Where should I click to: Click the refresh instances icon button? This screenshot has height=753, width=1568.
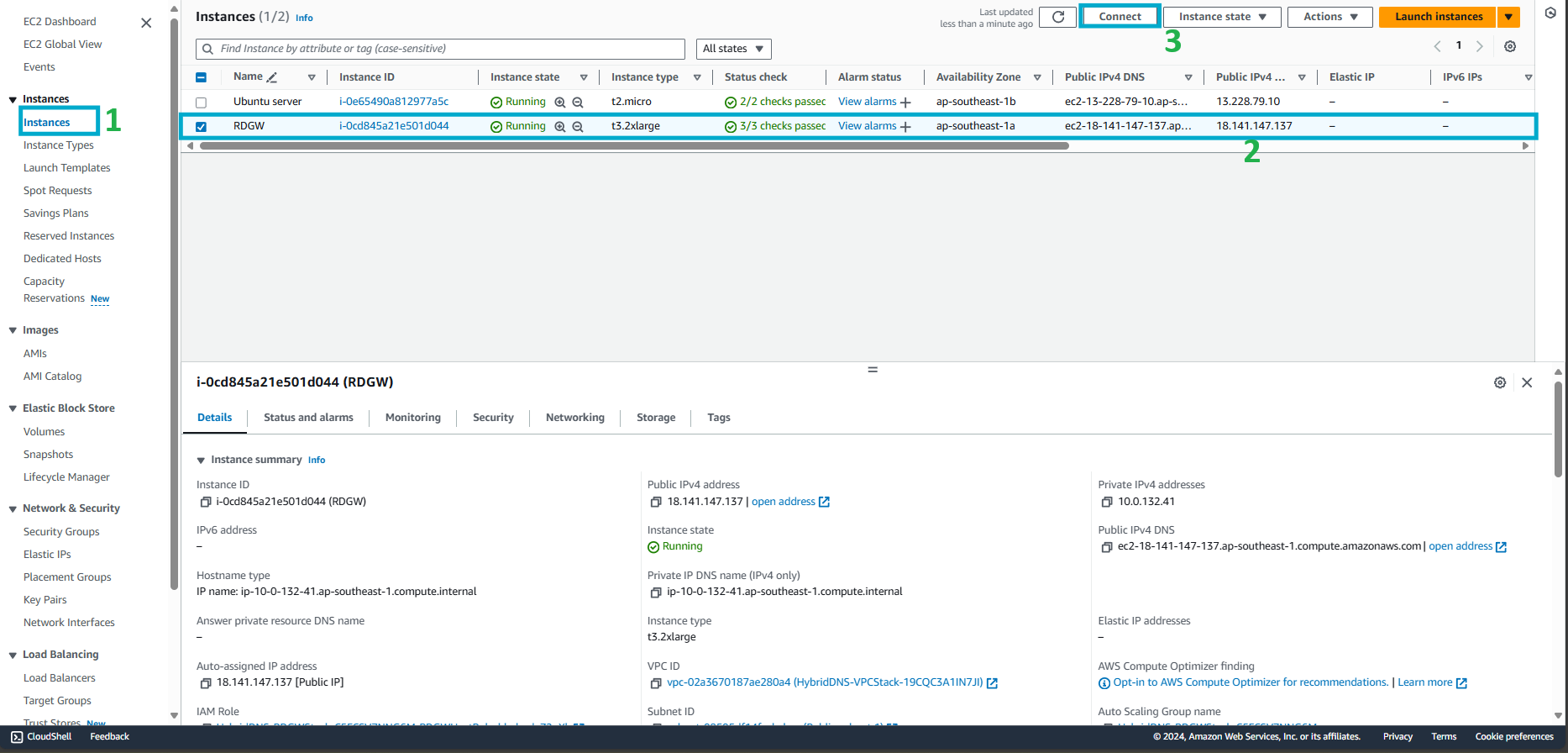[x=1057, y=17]
